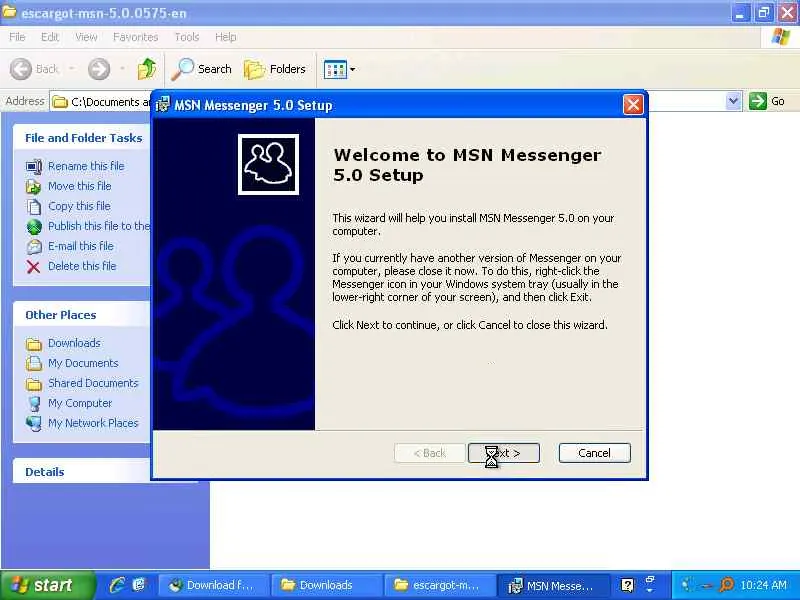
Task: Click the globe Publish icon
Action: click(x=34, y=227)
